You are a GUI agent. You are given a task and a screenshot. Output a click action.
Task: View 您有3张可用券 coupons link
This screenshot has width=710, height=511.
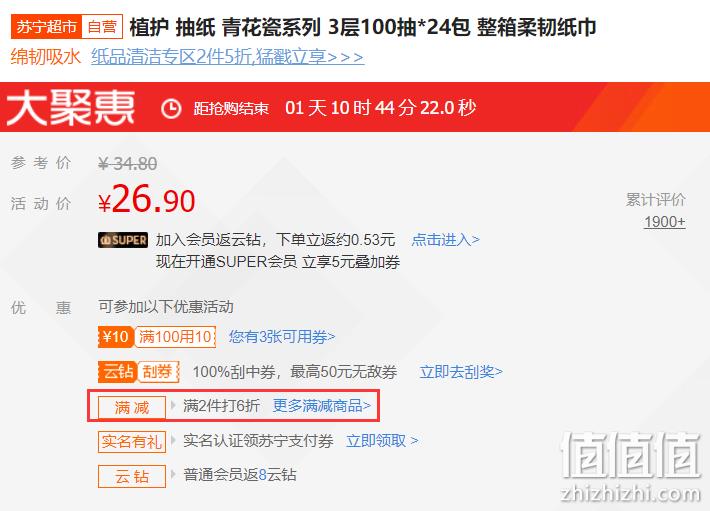click(x=282, y=337)
